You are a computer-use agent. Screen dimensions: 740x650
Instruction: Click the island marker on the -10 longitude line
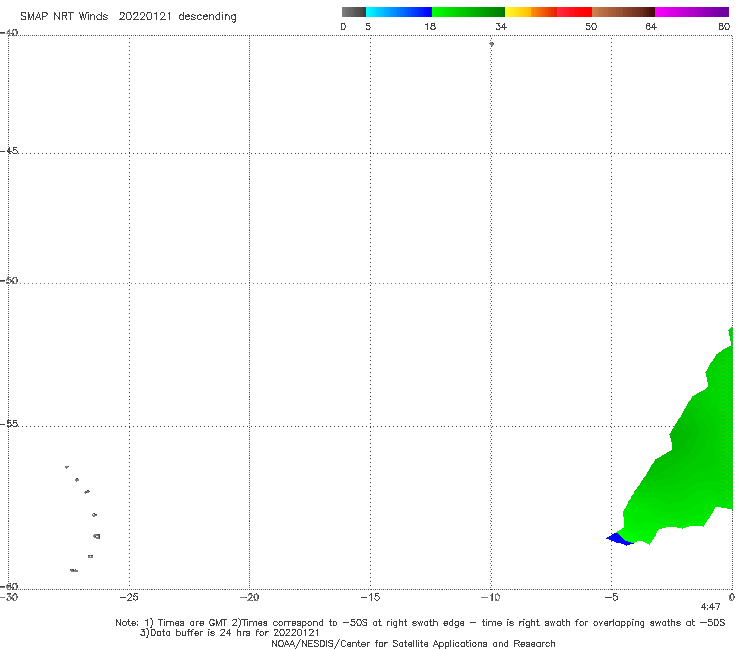(x=491, y=44)
